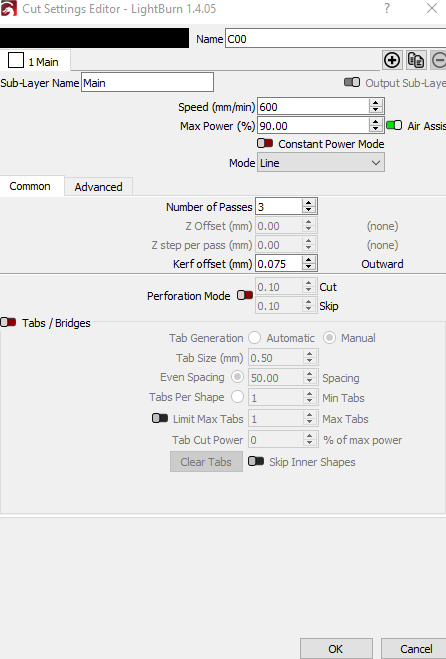Enable Constant Power Mode

pos(265,143)
